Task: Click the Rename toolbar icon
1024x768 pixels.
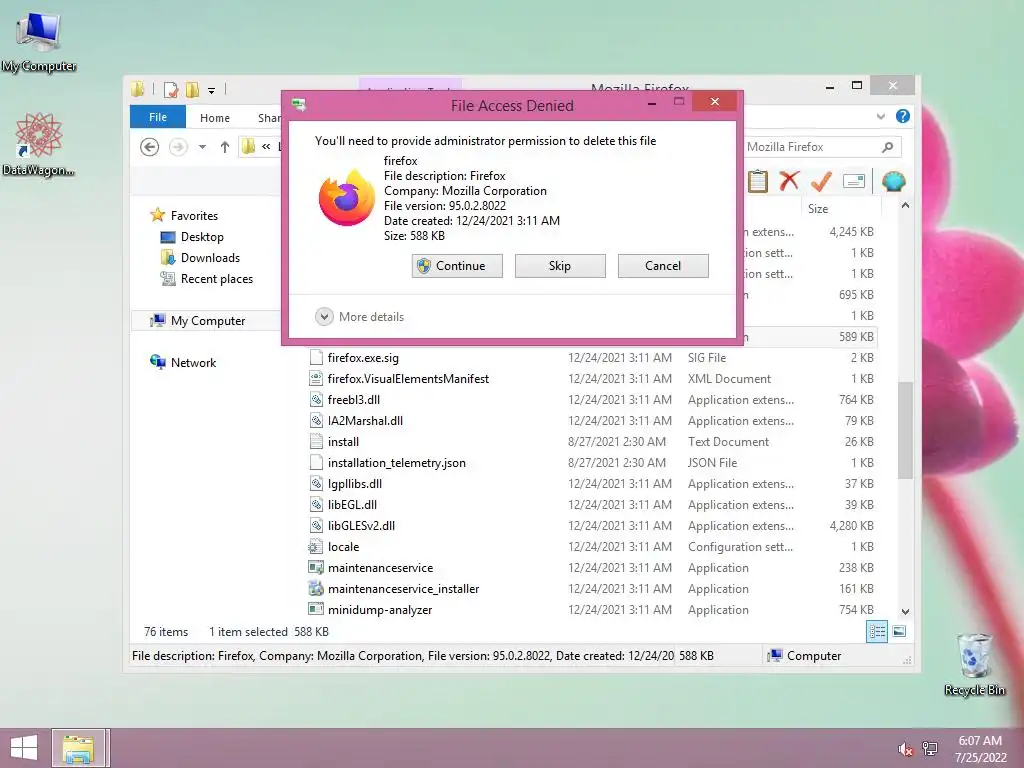Action: pyautogui.click(x=854, y=181)
